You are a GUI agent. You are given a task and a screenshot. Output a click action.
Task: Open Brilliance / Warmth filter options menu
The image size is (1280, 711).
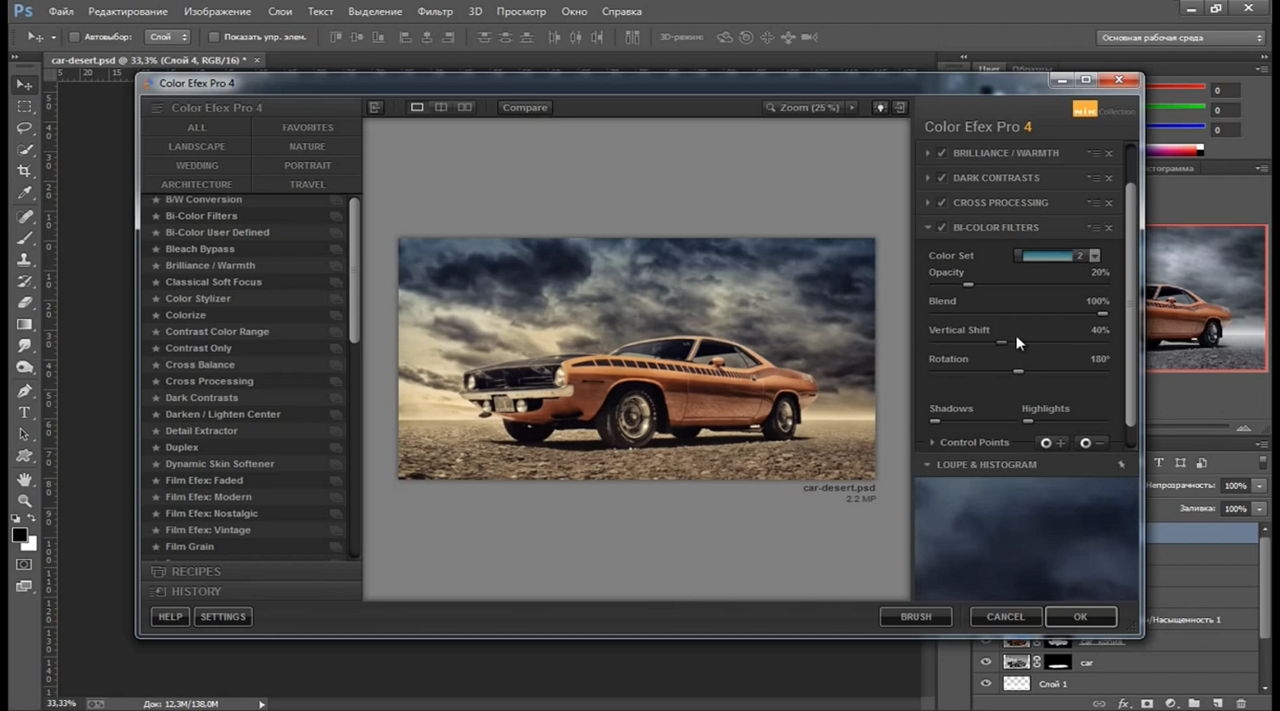click(1095, 153)
